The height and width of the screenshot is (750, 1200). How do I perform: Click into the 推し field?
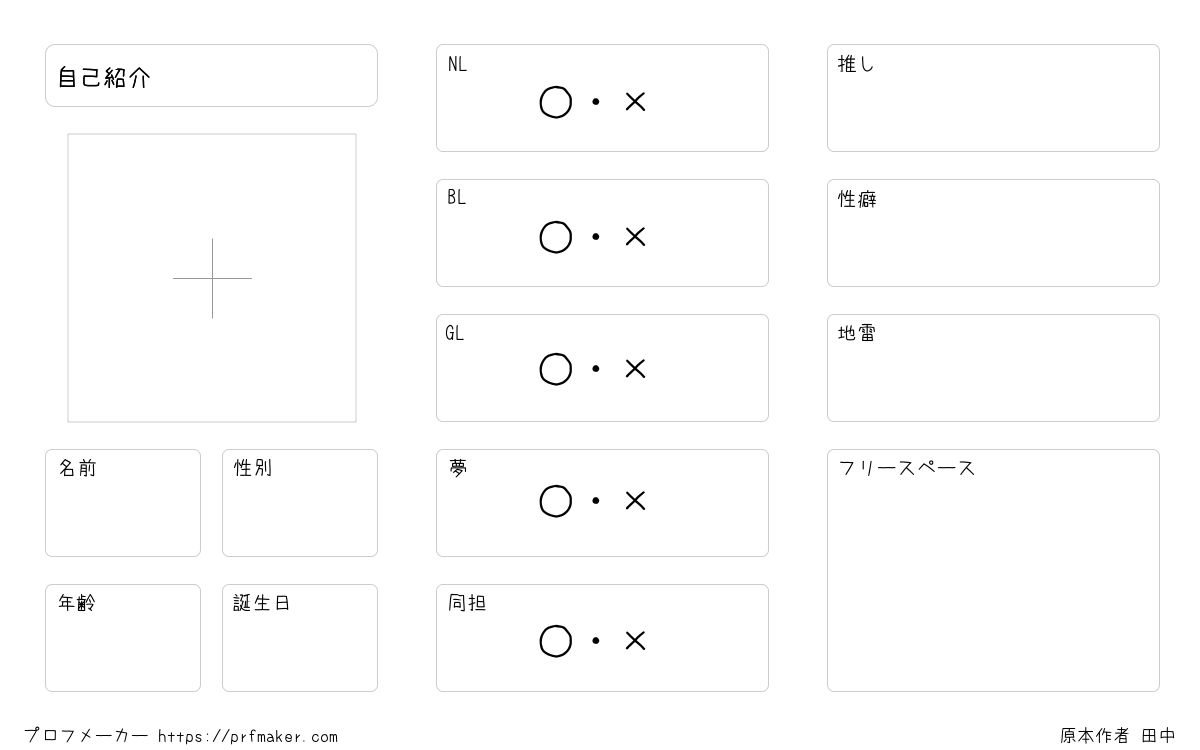click(993, 98)
